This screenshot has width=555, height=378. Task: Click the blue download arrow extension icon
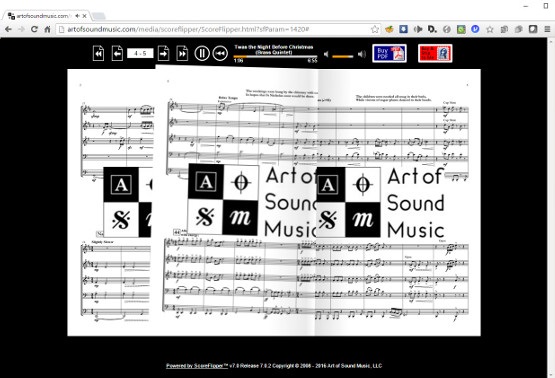(403, 29)
